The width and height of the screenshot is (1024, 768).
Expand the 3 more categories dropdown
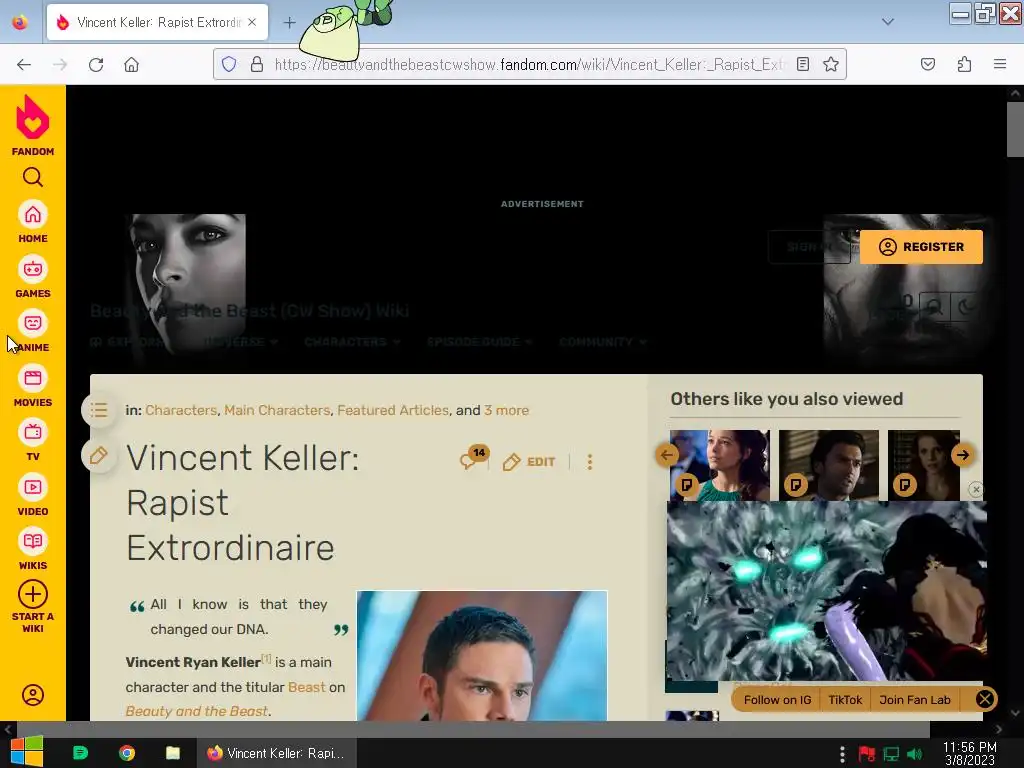[506, 410]
